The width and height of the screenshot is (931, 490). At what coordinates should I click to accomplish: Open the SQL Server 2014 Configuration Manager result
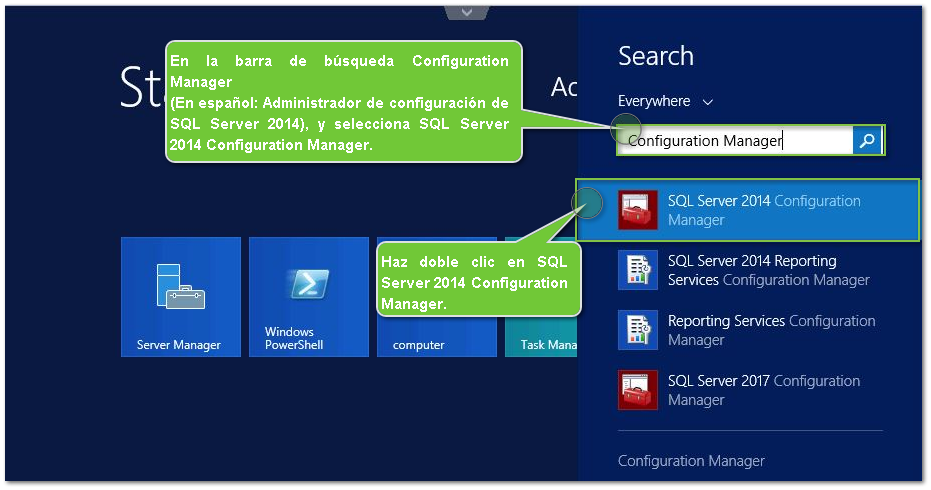[747, 210]
